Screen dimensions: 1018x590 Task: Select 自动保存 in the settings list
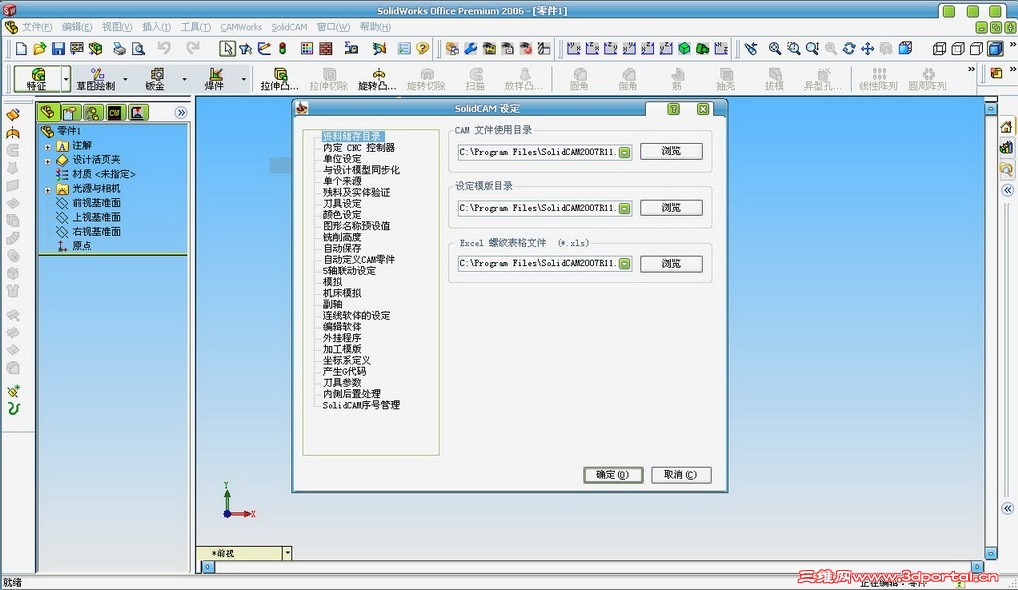pyautogui.click(x=342, y=248)
